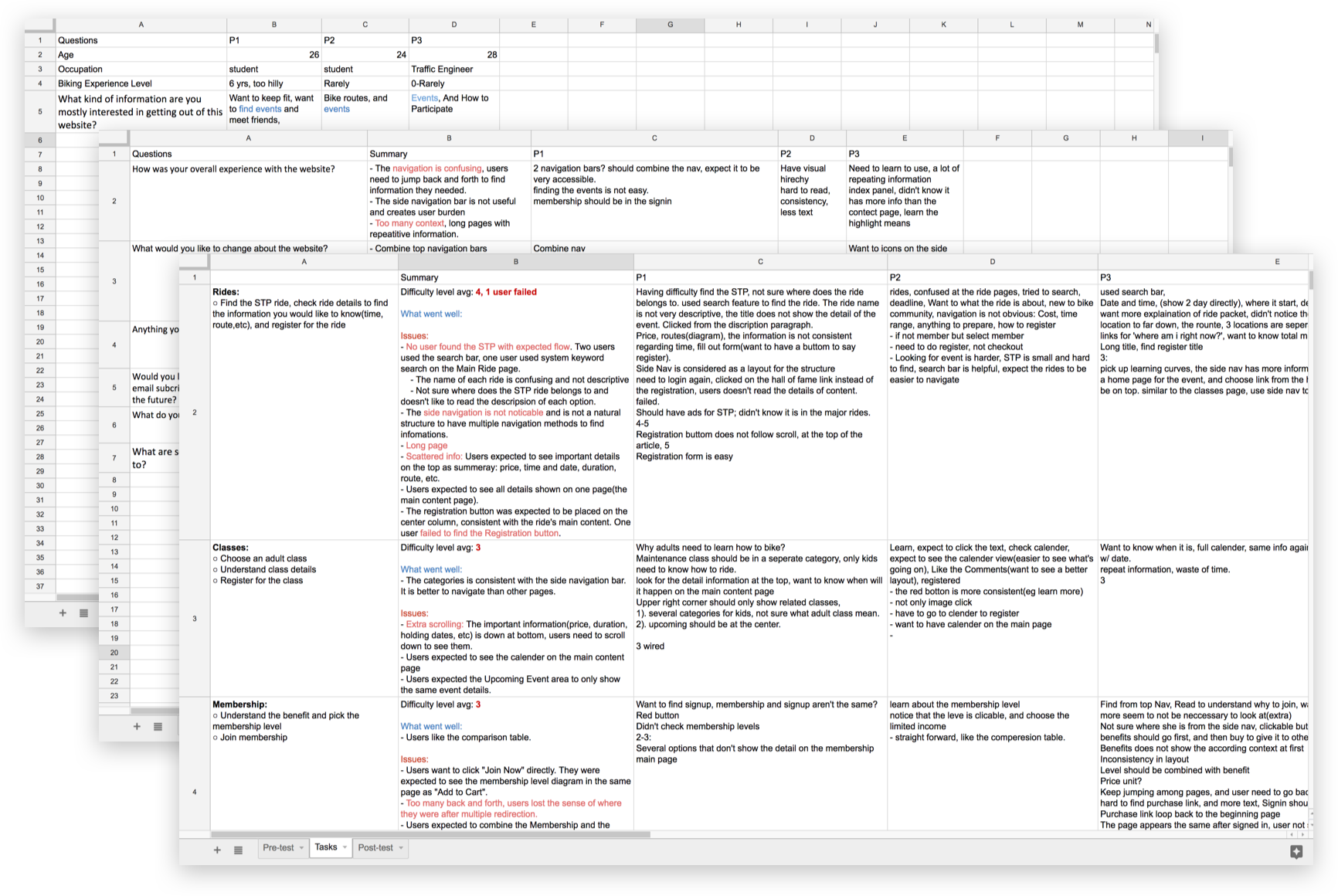
Task: Open the all-sheets list in the front Tasks spreadsheet
Action: 238,850
